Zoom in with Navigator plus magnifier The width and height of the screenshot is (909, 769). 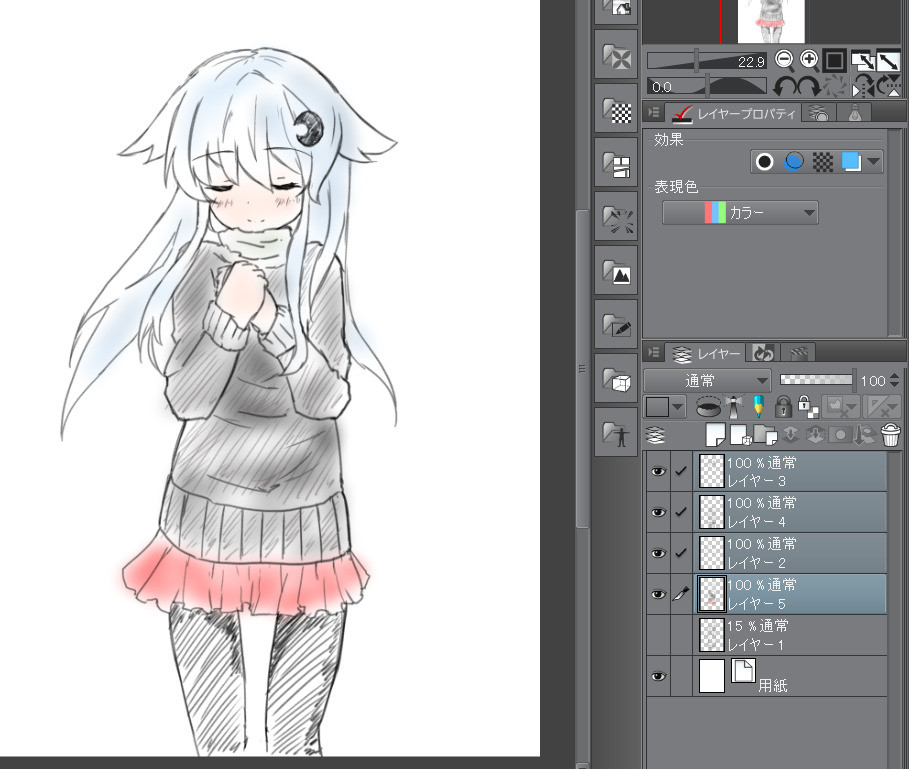coord(809,60)
